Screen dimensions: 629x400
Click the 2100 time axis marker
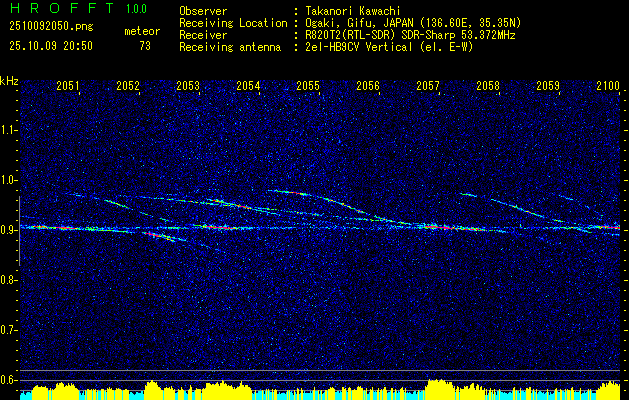(608, 86)
